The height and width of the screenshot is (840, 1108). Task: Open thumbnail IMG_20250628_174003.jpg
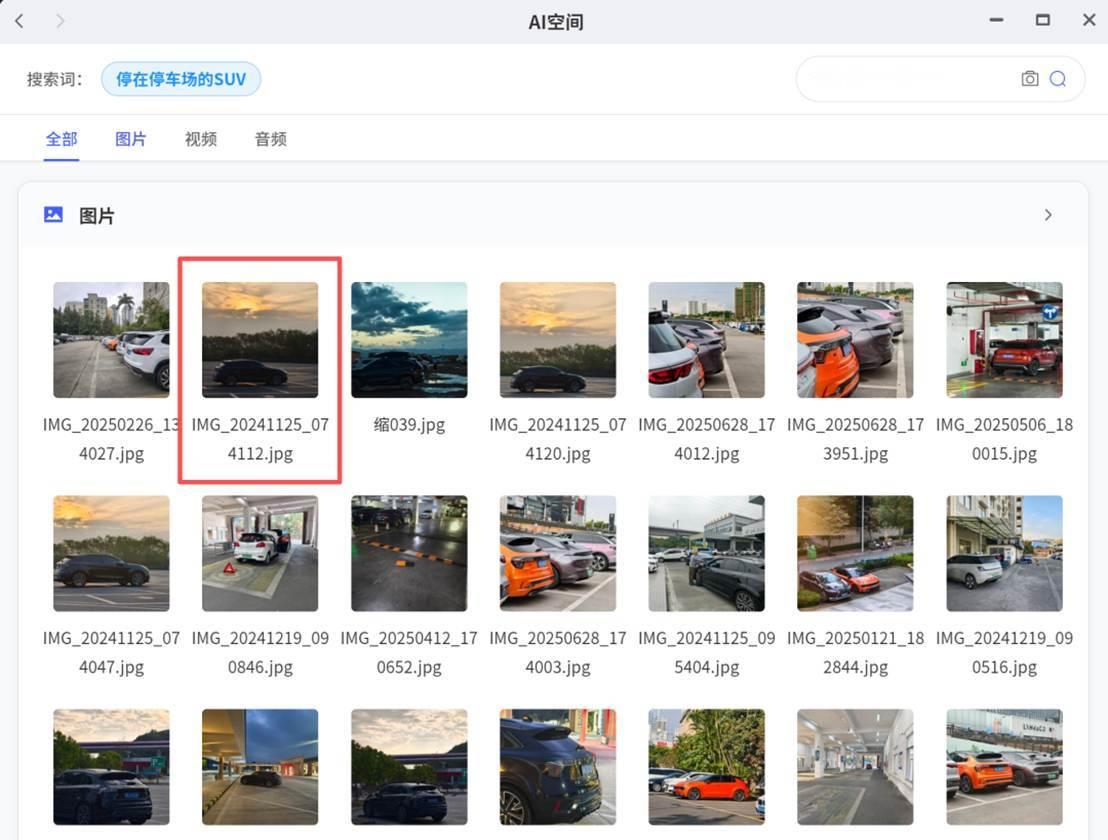click(558, 553)
